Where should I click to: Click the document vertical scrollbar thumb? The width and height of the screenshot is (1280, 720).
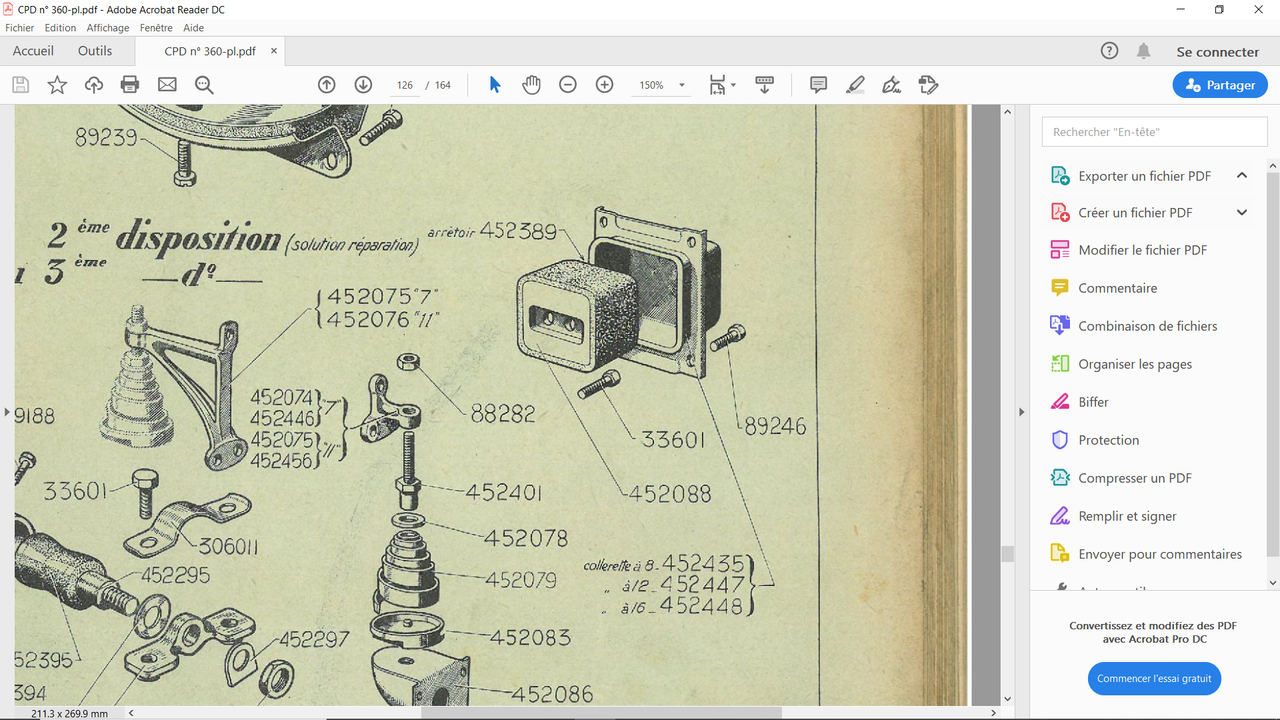click(x=1008, y=554)
